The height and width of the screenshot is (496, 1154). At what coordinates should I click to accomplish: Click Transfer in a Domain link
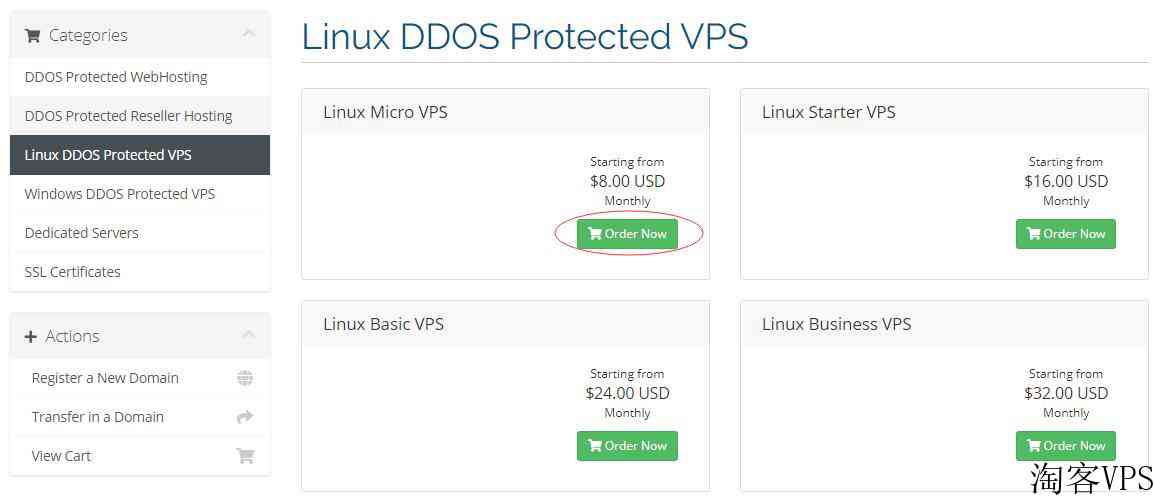point(140,417)
